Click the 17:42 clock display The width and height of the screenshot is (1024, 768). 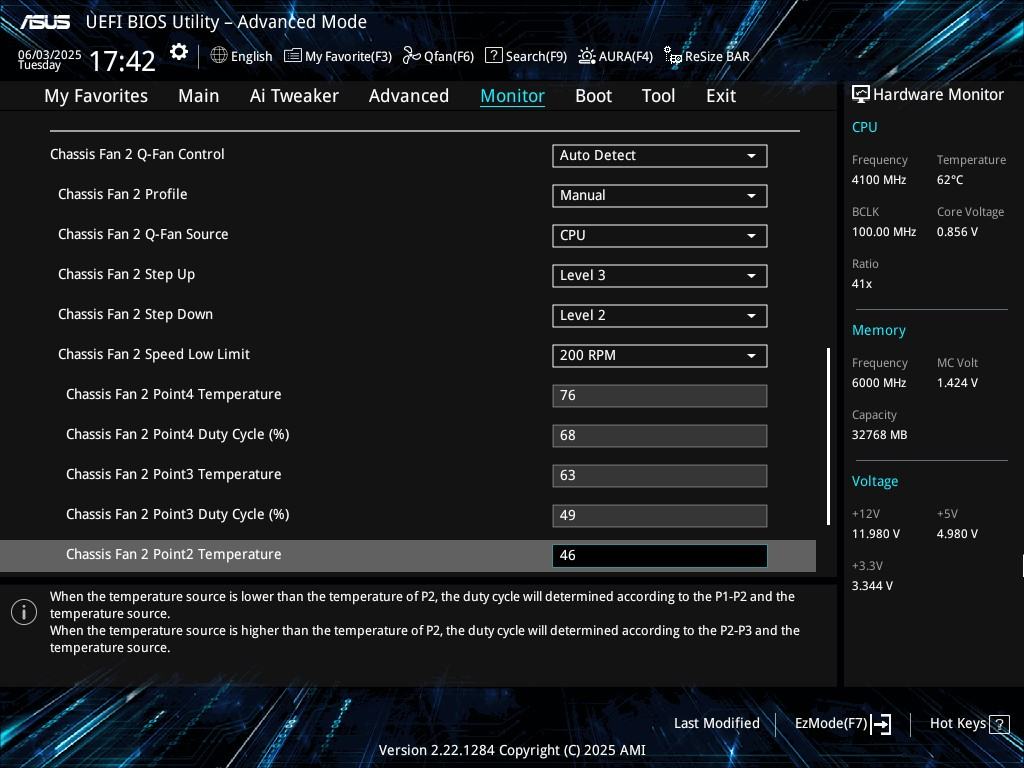pyautogui.click(x=122, y=61)
